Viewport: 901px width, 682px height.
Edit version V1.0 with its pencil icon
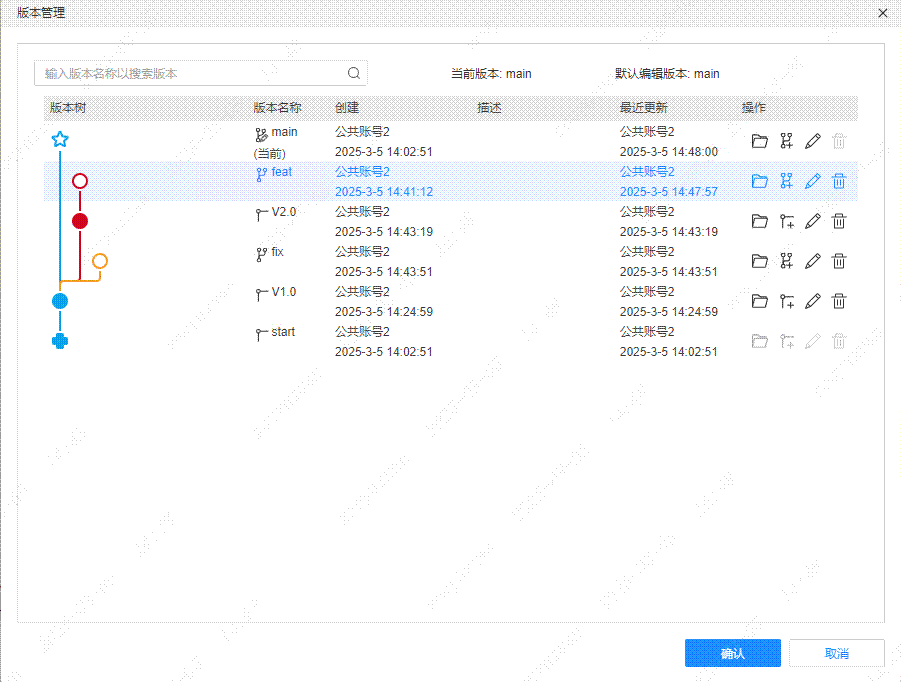(812, 301)
